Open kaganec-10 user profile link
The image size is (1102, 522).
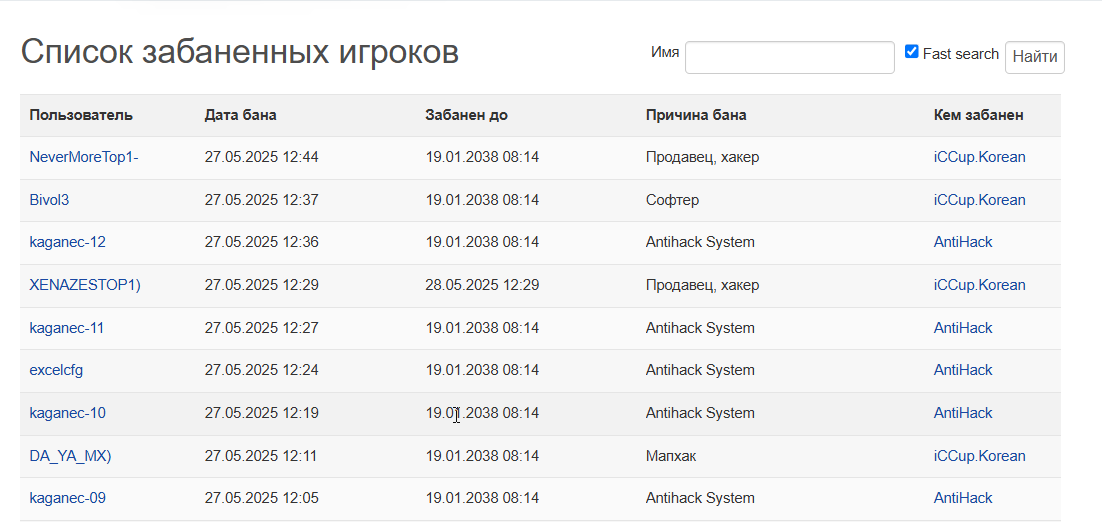pos(67,412)
